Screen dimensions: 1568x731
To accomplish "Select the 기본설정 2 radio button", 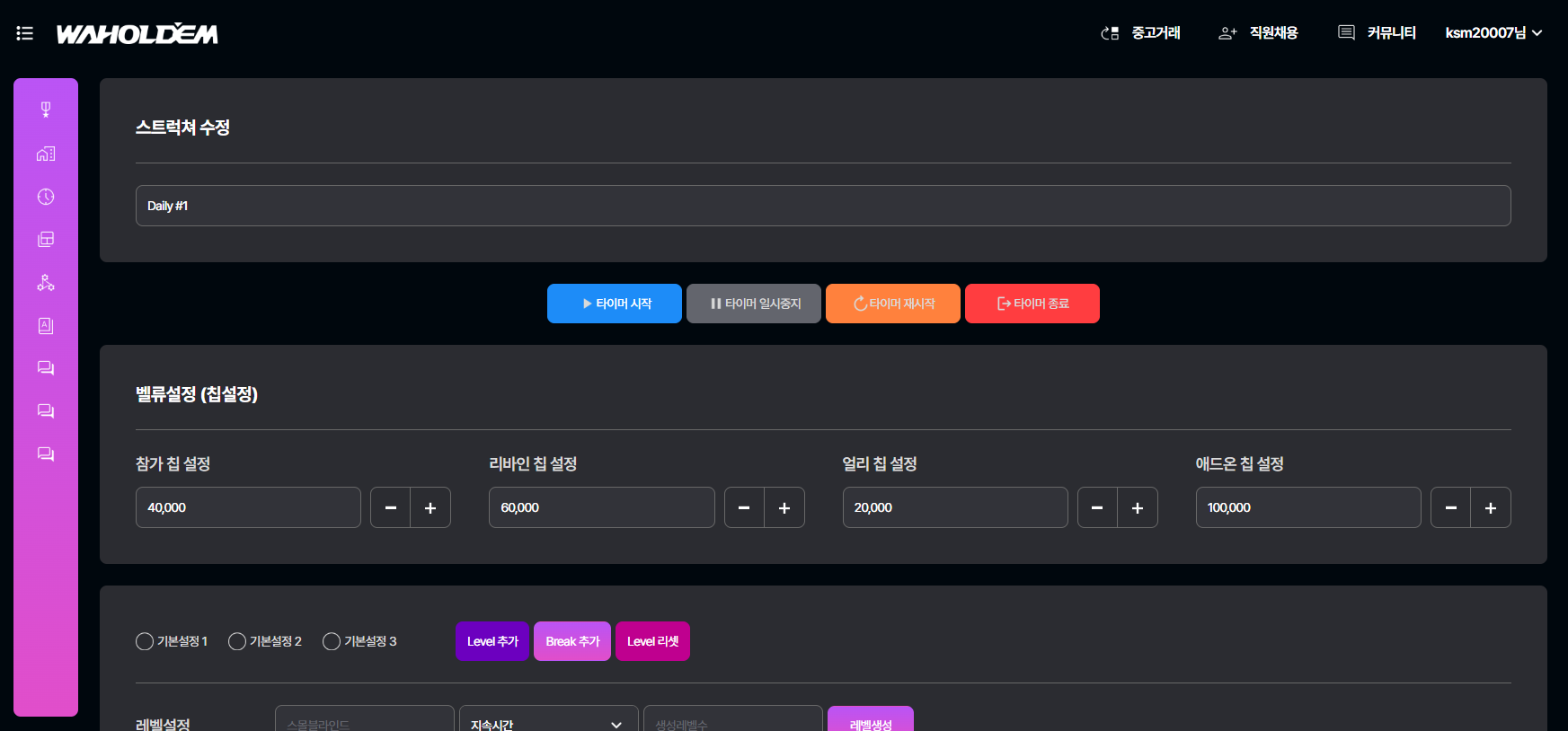I will pyautogui.click(x=237, y=641).
